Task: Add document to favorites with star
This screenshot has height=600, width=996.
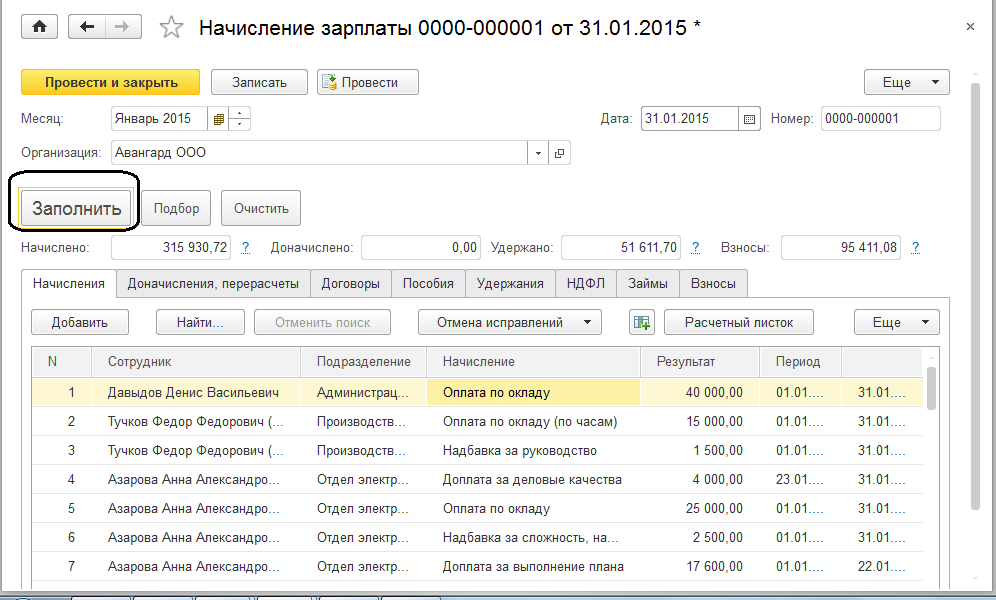Action: [x=172, y=28]
